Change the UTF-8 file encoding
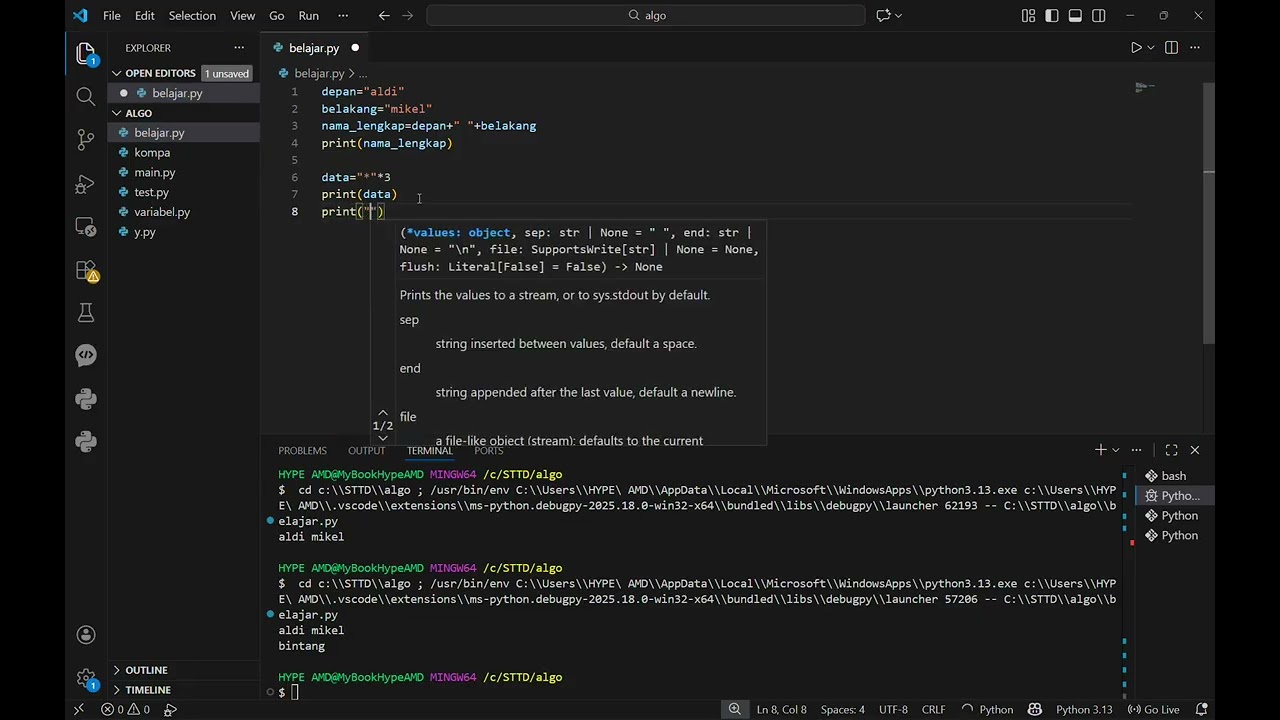Viewport: 1280px width, 720px height. [x=893, y=710]
